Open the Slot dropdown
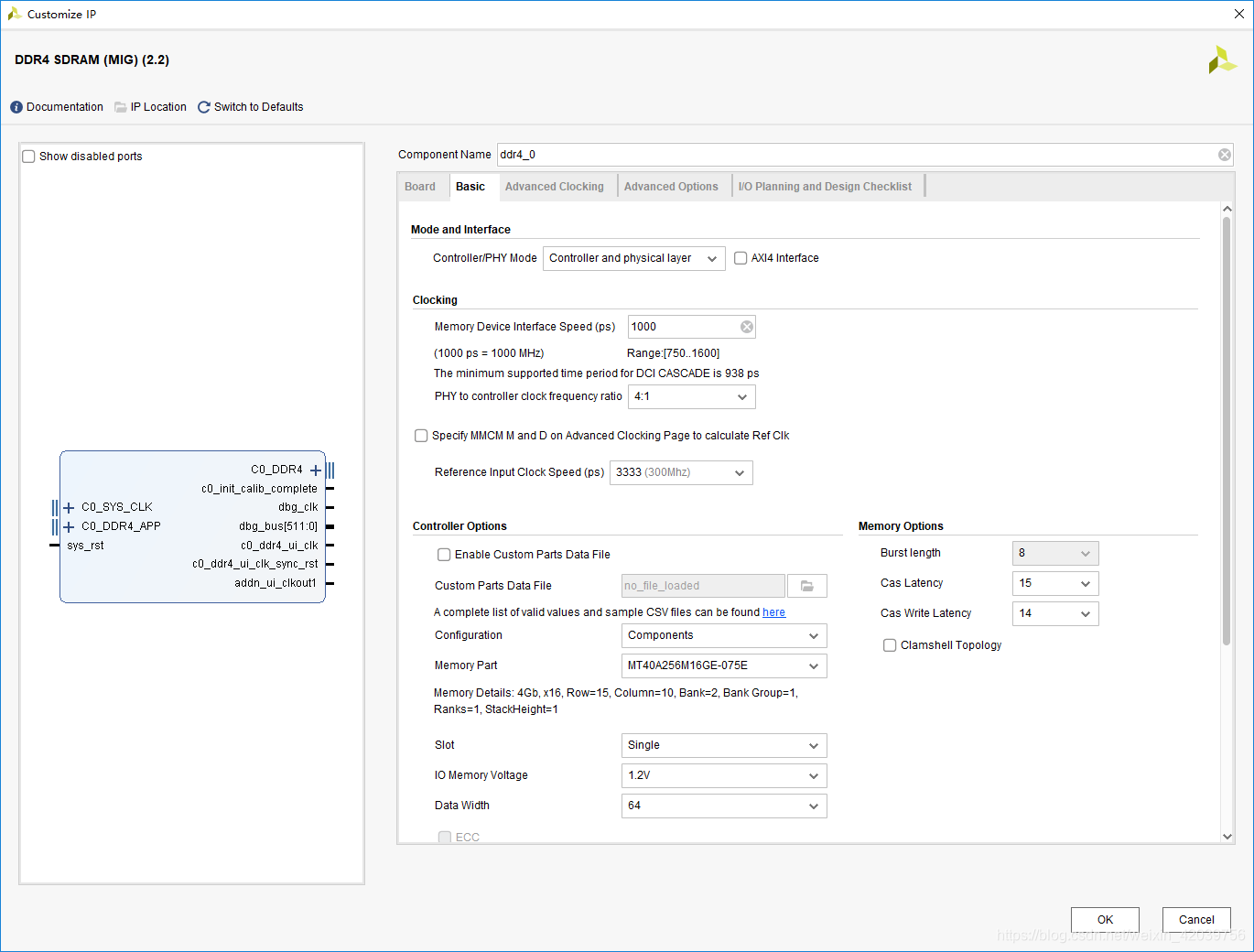Viewport: 1254px width, 952px height. (724, 745)
